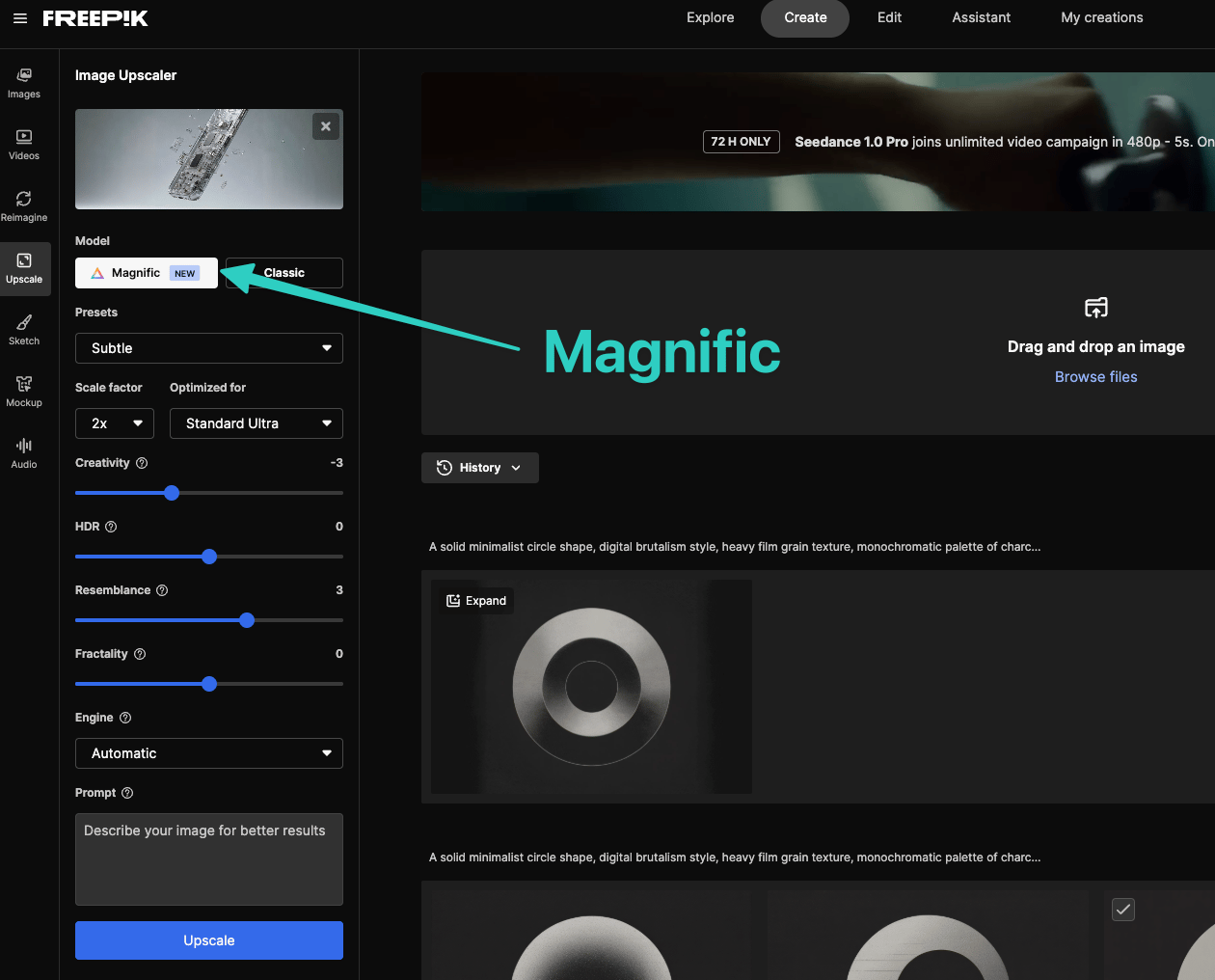
Task: Open the Assistant tab
Action: pos(982,18)
